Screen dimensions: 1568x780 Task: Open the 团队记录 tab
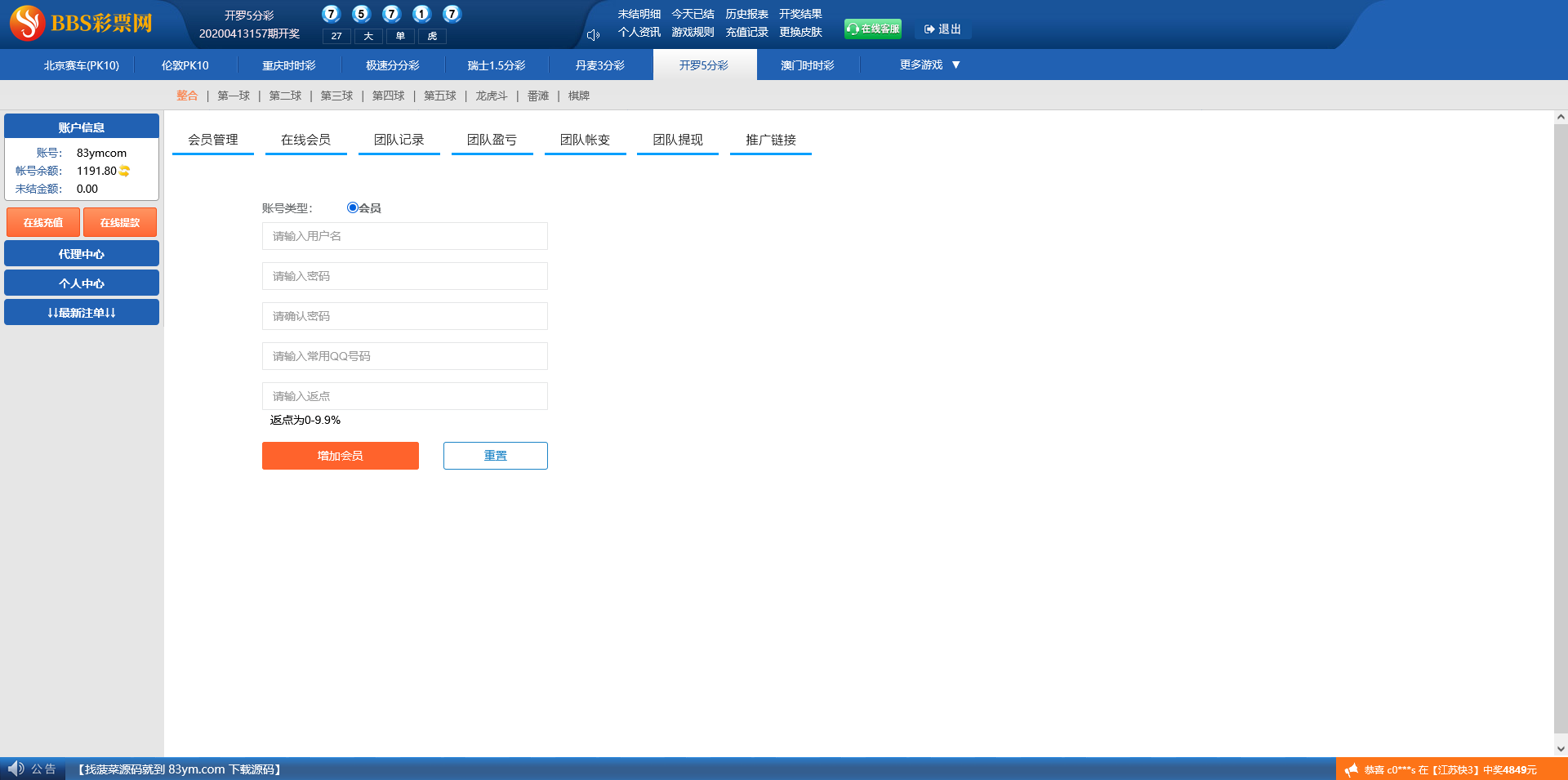click(x=399, y=140)
